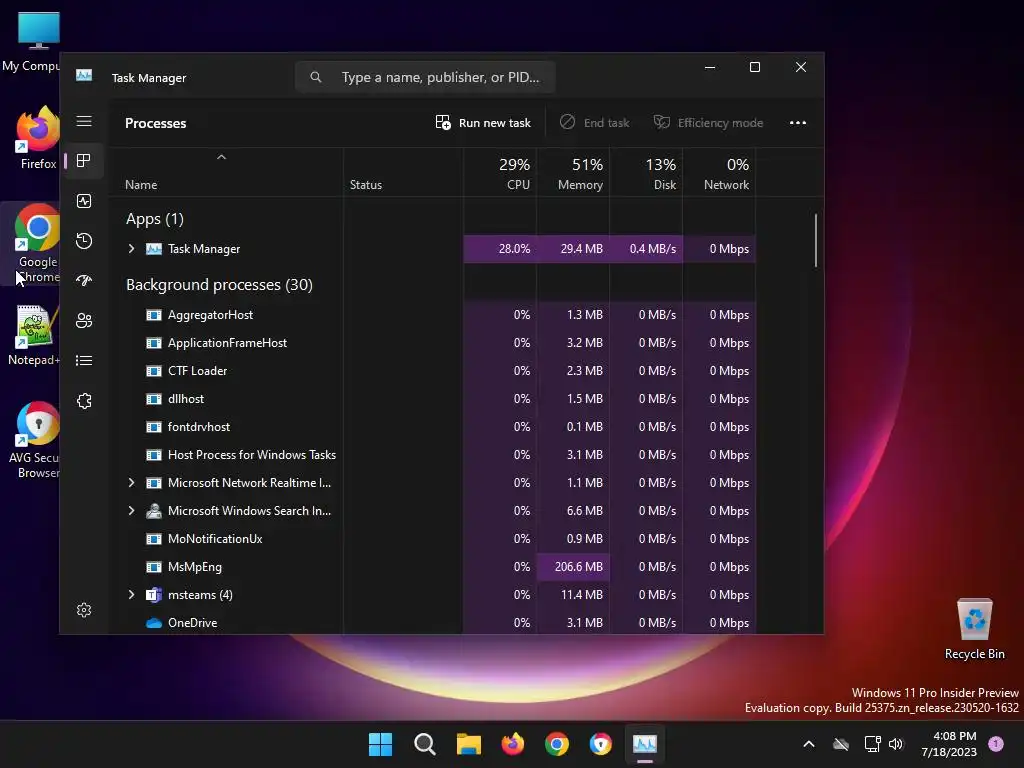Open taskbar Search icon

point(424,744)
